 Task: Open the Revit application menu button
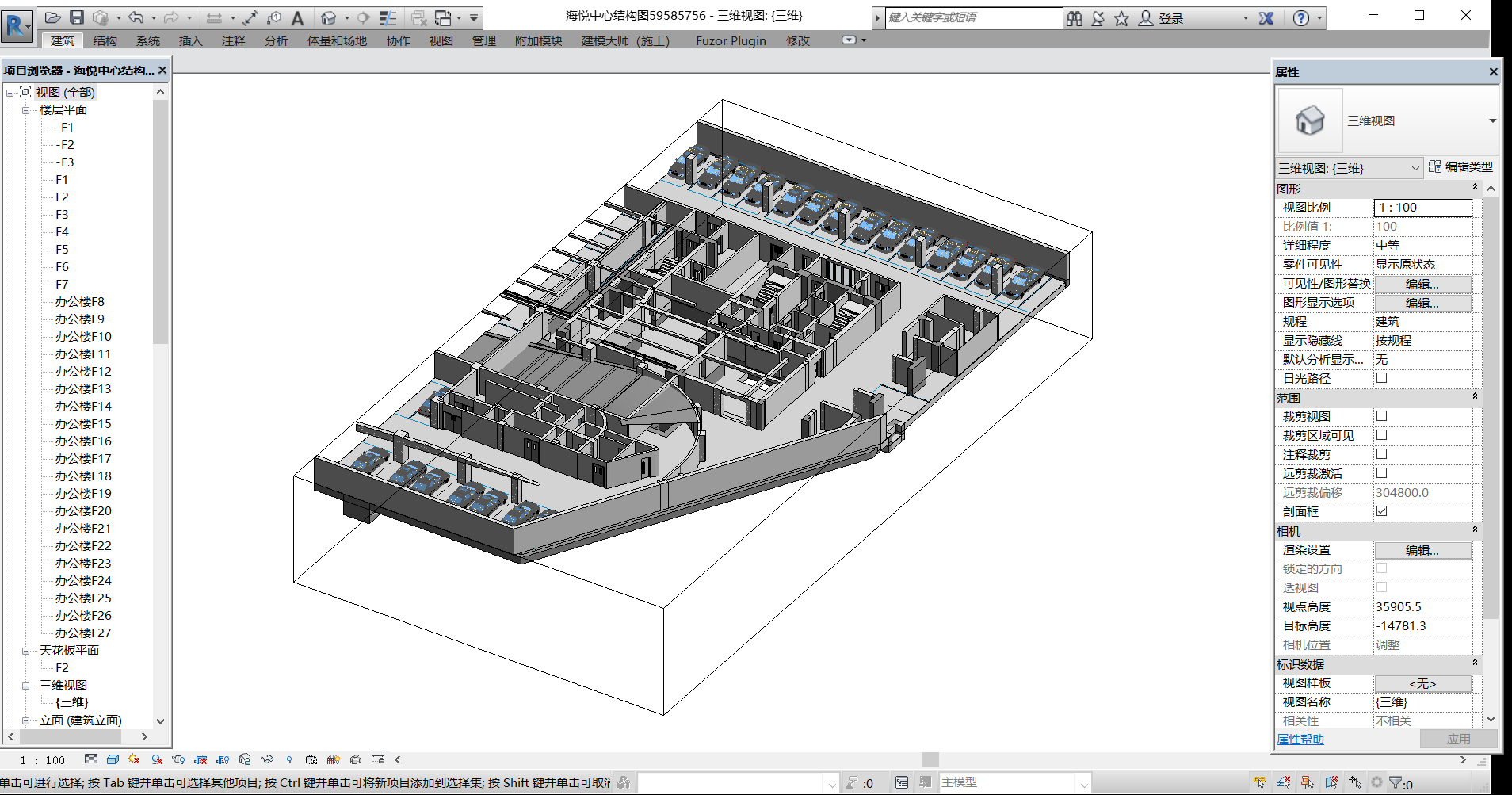coord(17,25)
